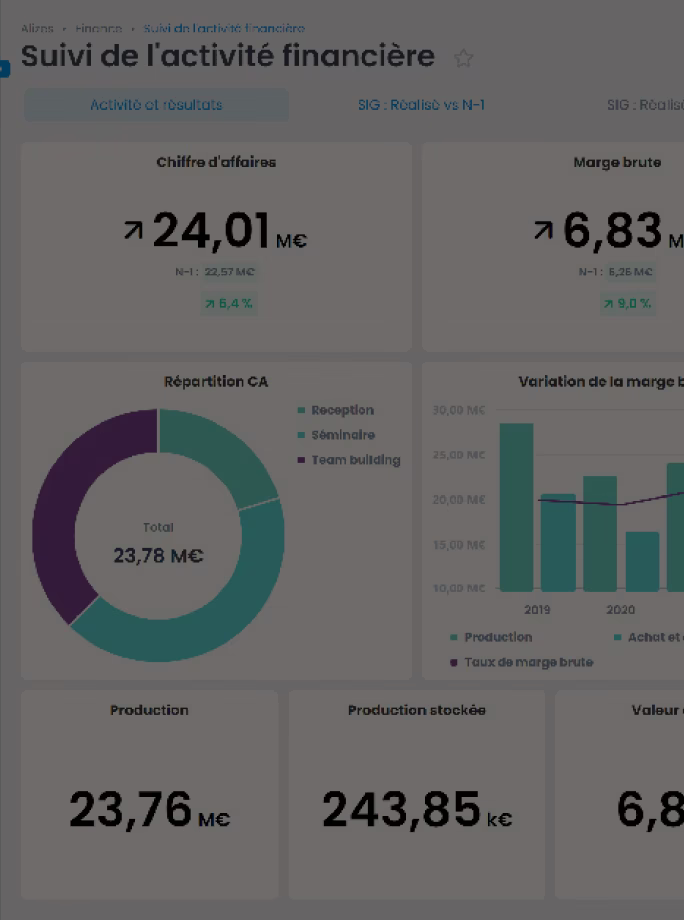Click the '6,4 %' growth badge
Screen dimensions: 684x920
[228, 303]
